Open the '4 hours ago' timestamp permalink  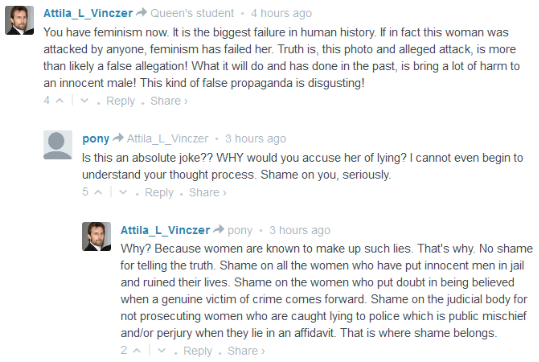(x=281, y=13)
